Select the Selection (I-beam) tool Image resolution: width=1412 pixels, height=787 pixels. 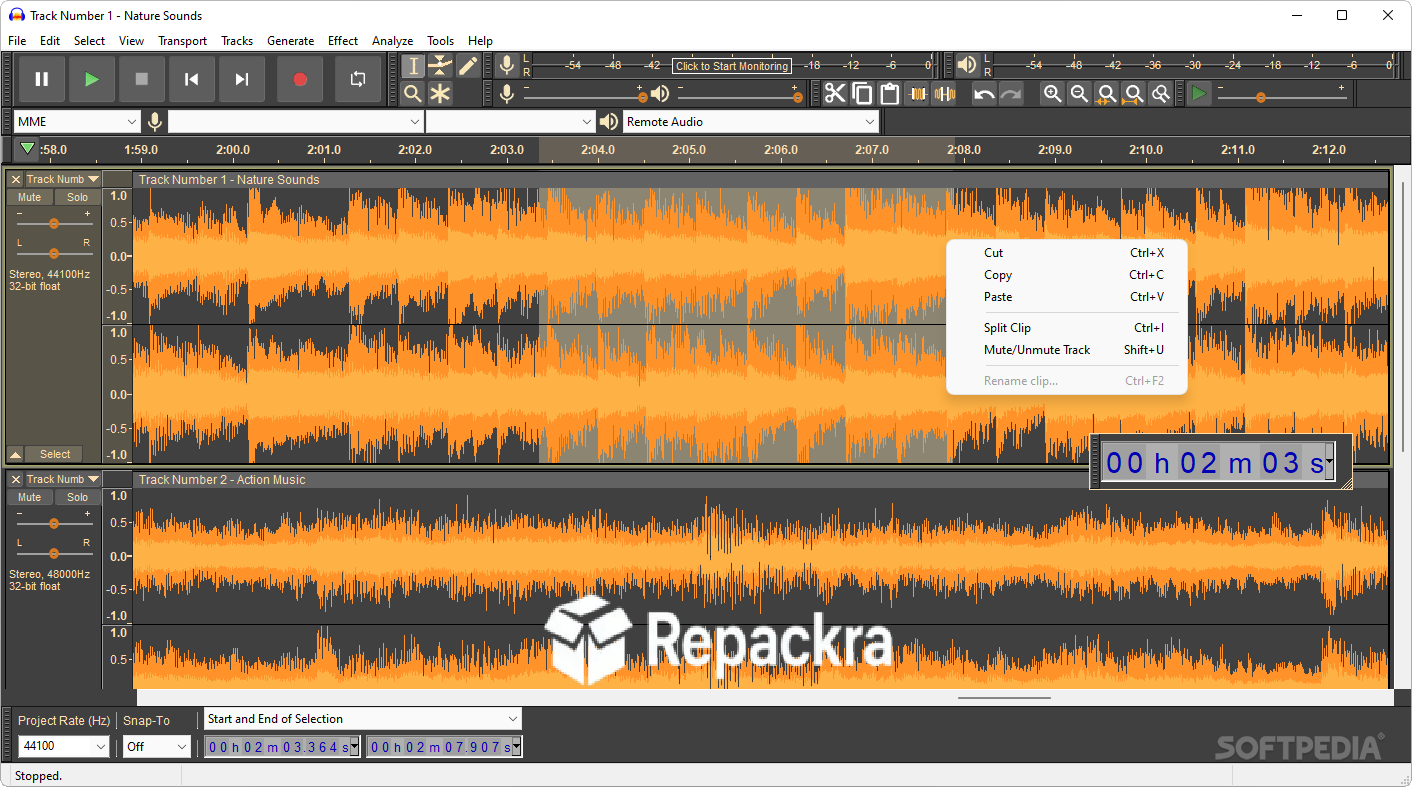(413, 66)
